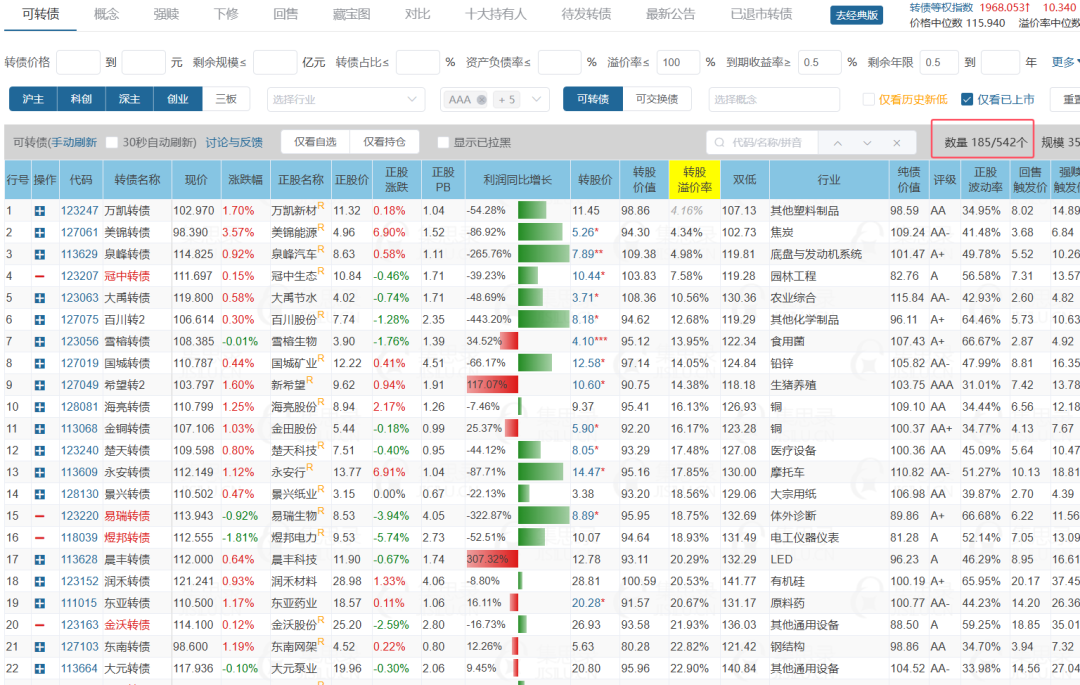Remove 易瑞转债 via red minus icon

tap(40, 516)
